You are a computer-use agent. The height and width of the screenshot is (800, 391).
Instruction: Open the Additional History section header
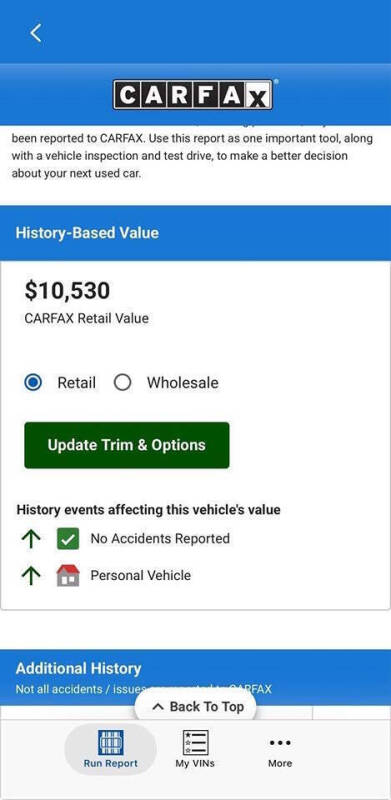196,677
